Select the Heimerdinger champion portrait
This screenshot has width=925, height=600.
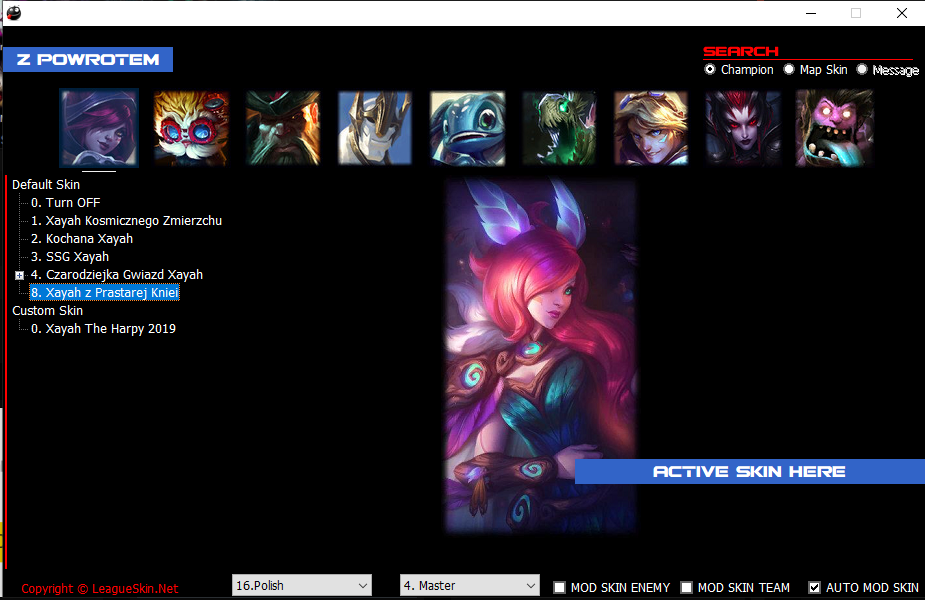(191, 128)
